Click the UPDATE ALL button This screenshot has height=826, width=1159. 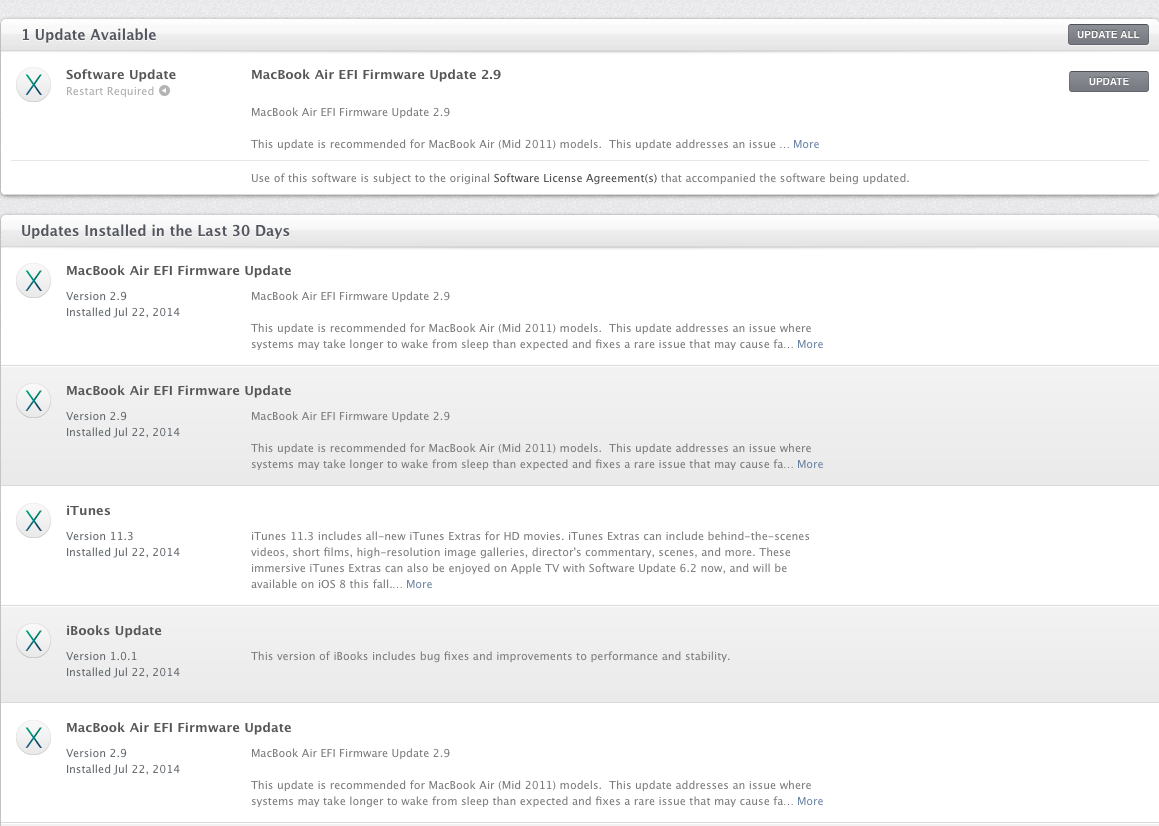(1107, 35)
